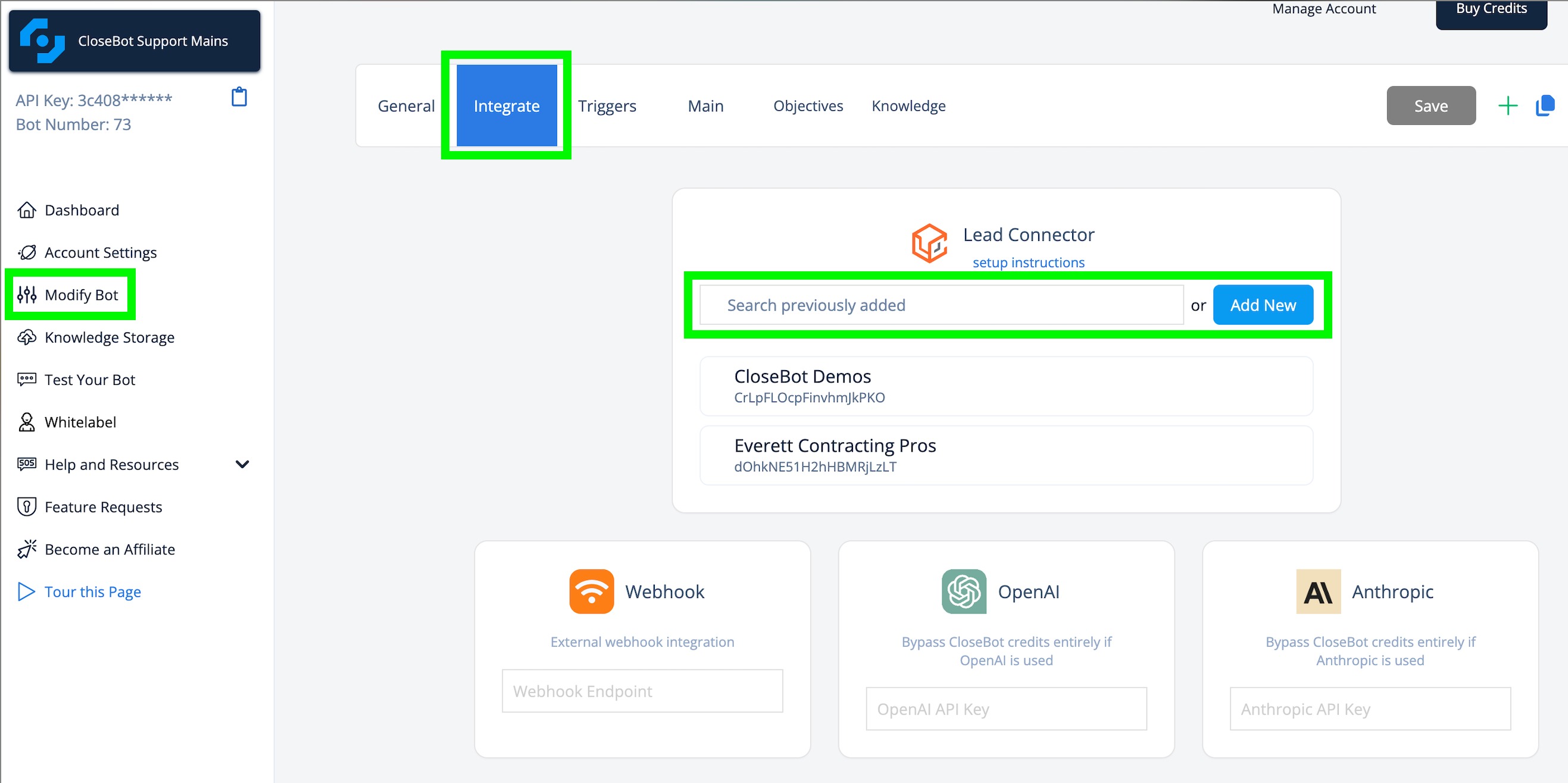Focus the Search previously added field

(x=941, y=305)
